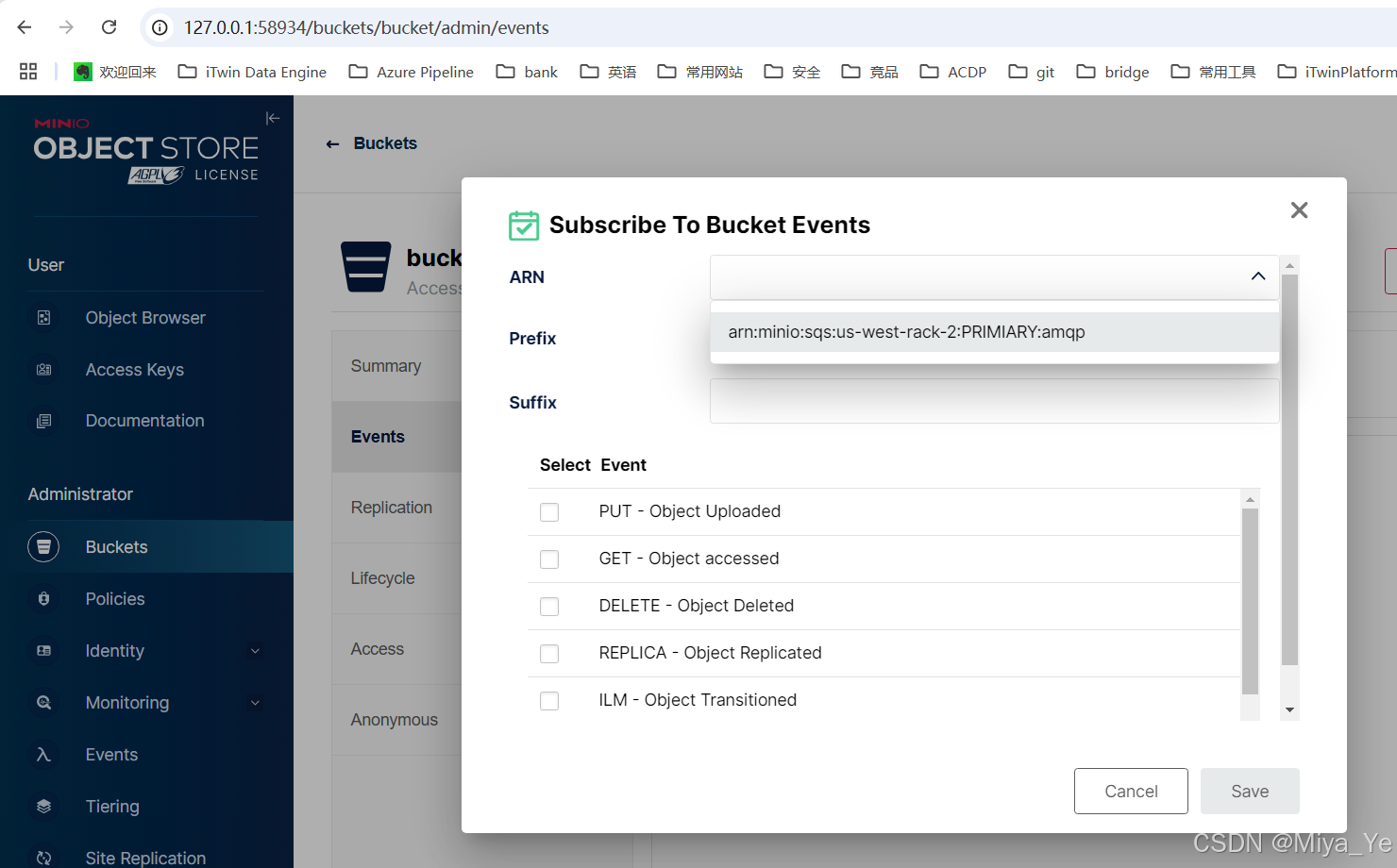Go back using the browser back arrow
Viewport: 1397px width, 868px height.
25,27
